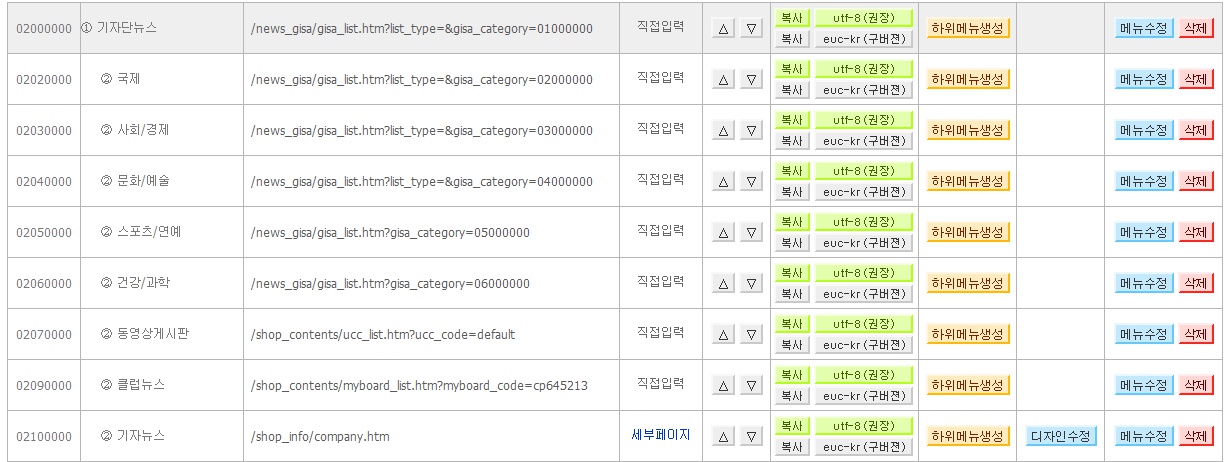Click the down triangle for 문화/예술 row
Viewport: 1225px width, 462px height.
[751, 181]
